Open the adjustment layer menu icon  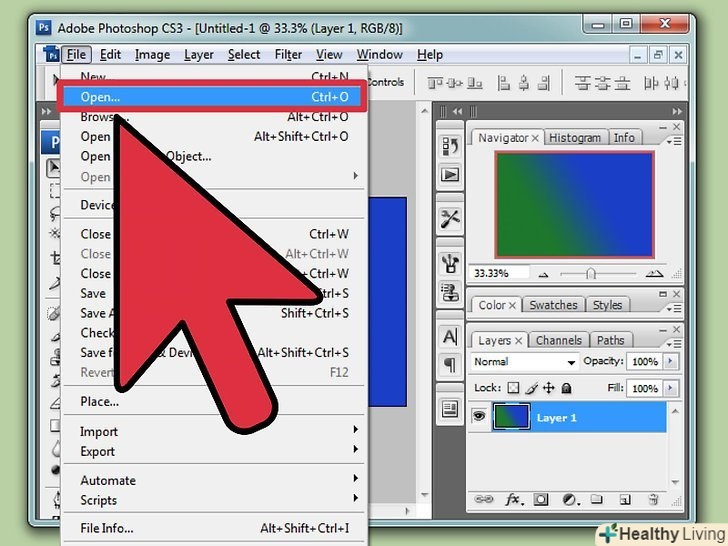click(571, 500)
